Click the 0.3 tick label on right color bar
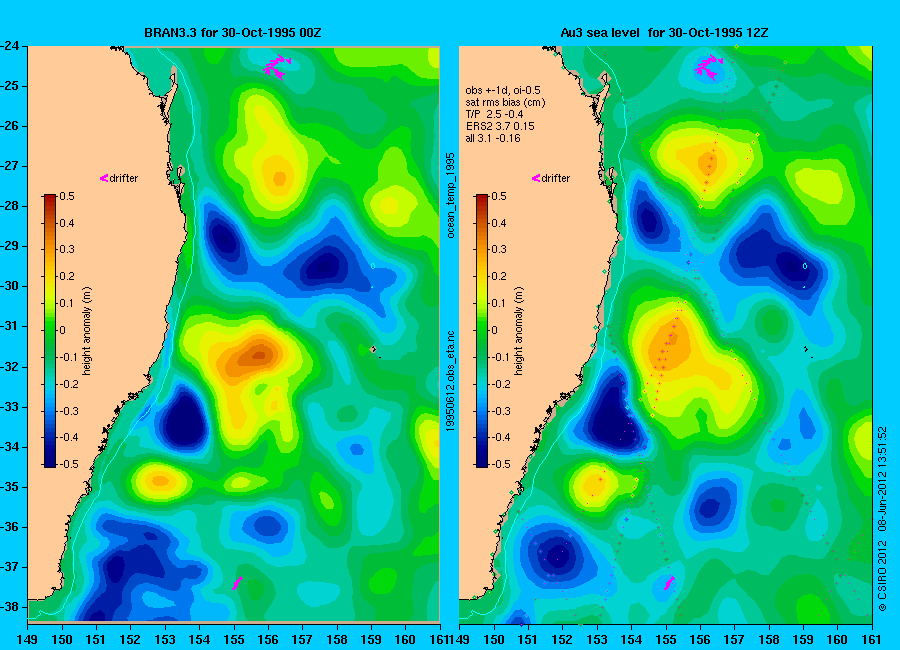 499,249
